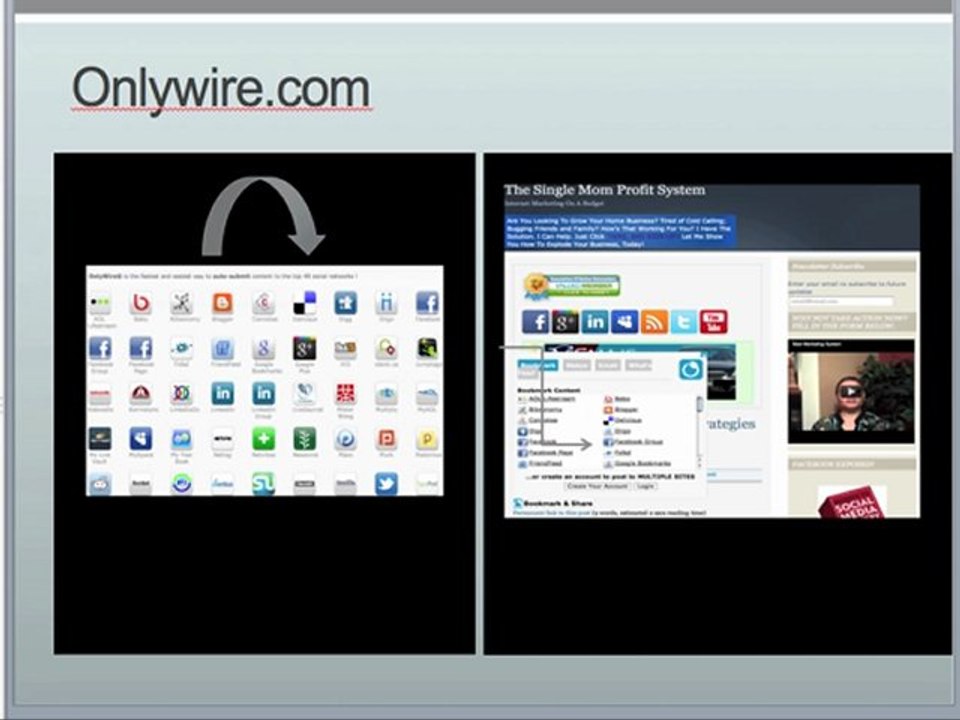Select the Bookmark tab in the popup
960x720 pixels.
[538, 366]
